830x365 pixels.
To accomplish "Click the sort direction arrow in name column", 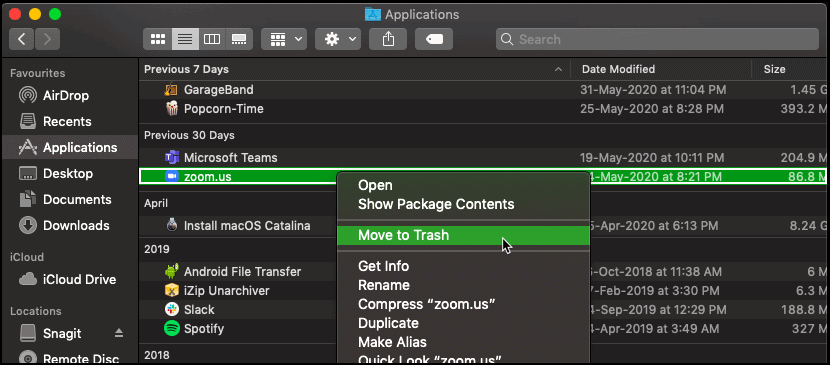I will pyautogui.click(x=558, y=69).
